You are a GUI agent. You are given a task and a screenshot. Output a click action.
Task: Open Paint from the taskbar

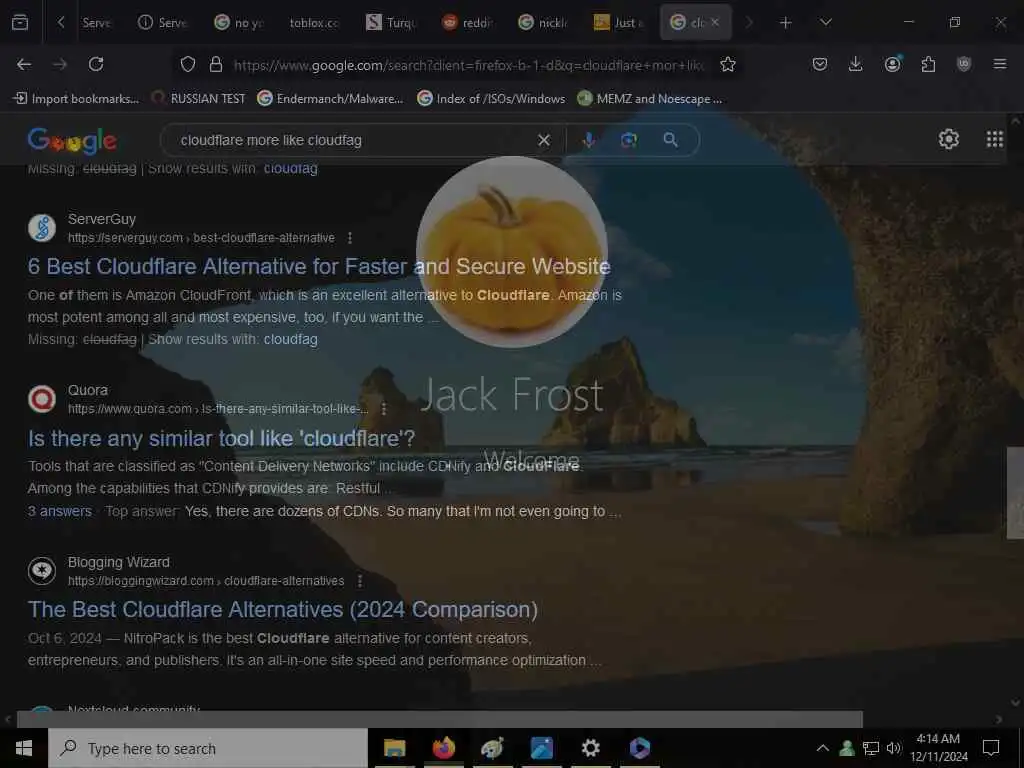pyautogui.click(x=492, y=748)
